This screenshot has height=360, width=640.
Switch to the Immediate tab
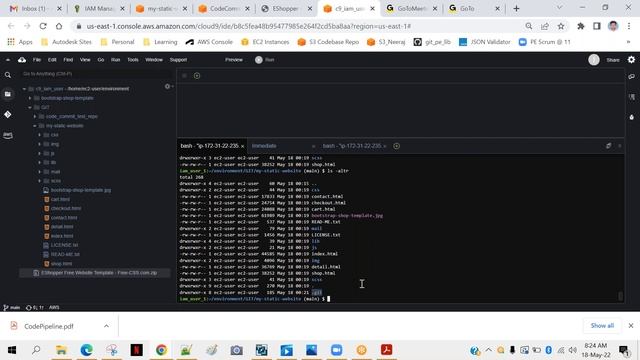click(264, 146)
